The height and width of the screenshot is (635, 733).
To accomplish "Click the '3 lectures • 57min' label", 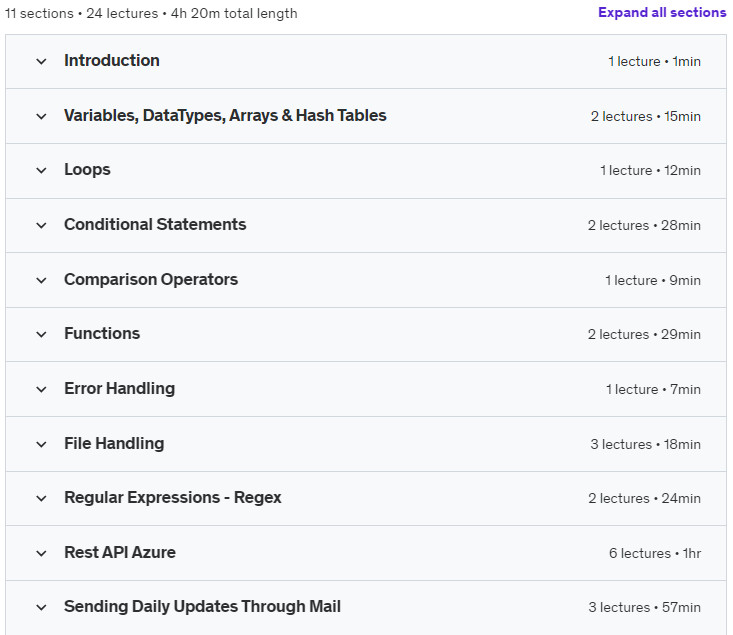I will click(645, 607).
